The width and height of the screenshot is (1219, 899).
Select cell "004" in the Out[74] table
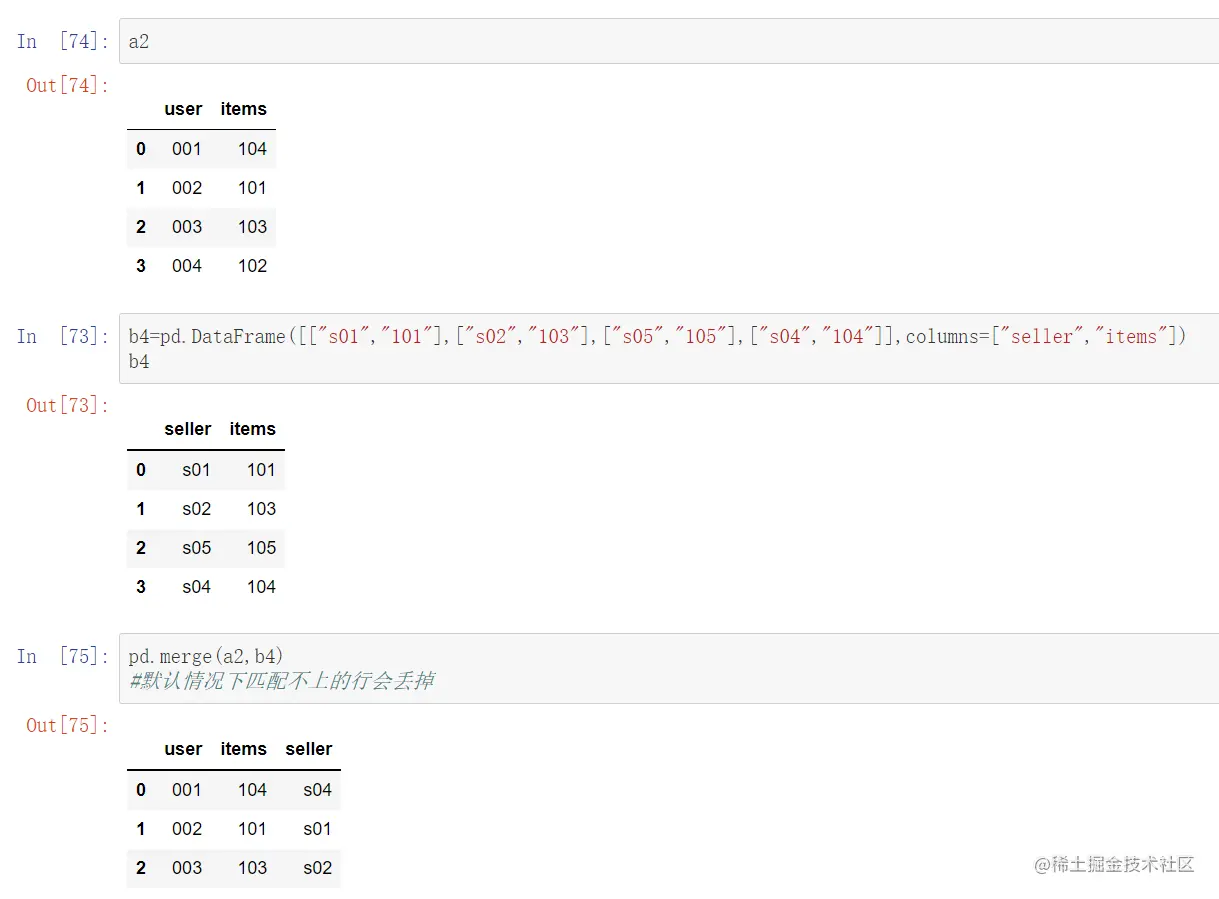click(x=187, y=266)
